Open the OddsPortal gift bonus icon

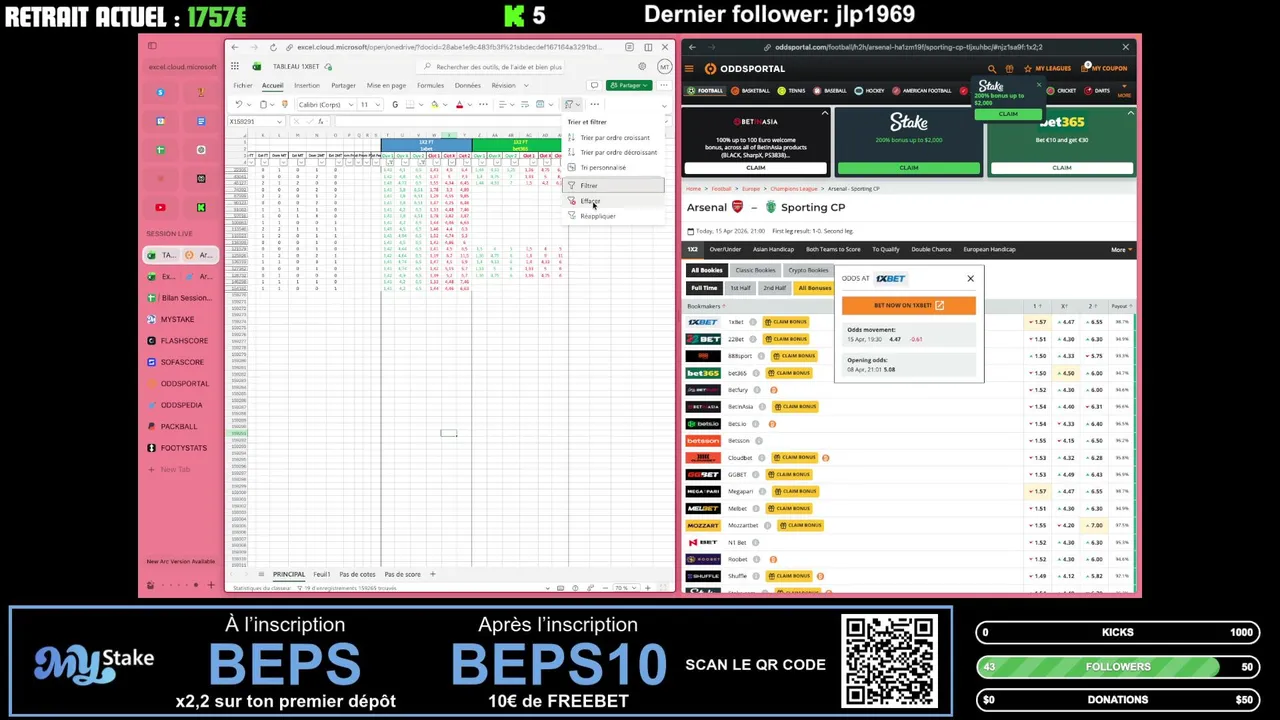pos(1009,69)
